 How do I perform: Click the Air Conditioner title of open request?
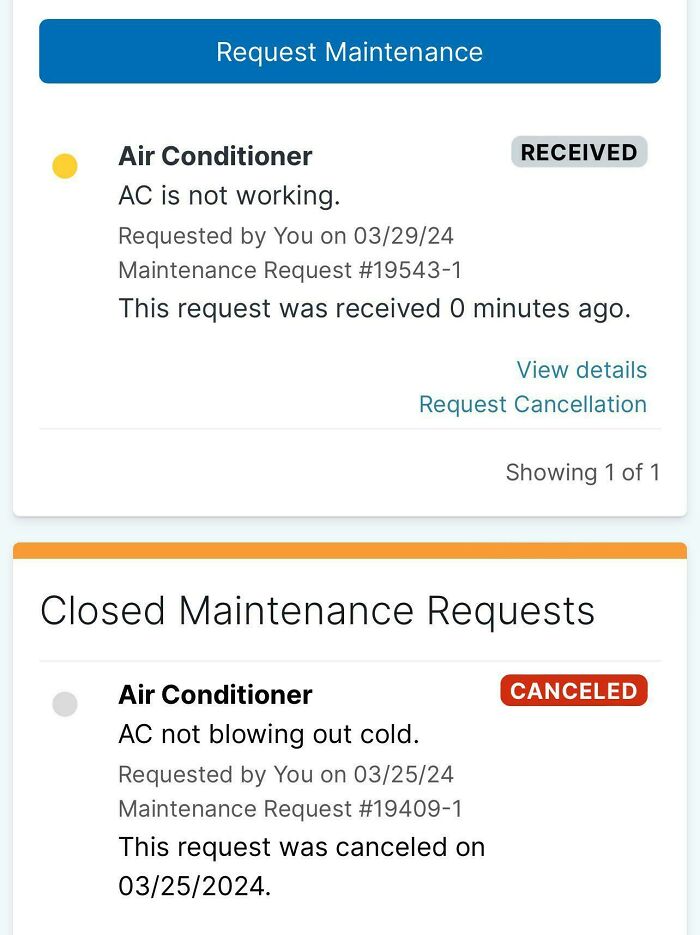[x=215, y=156]
